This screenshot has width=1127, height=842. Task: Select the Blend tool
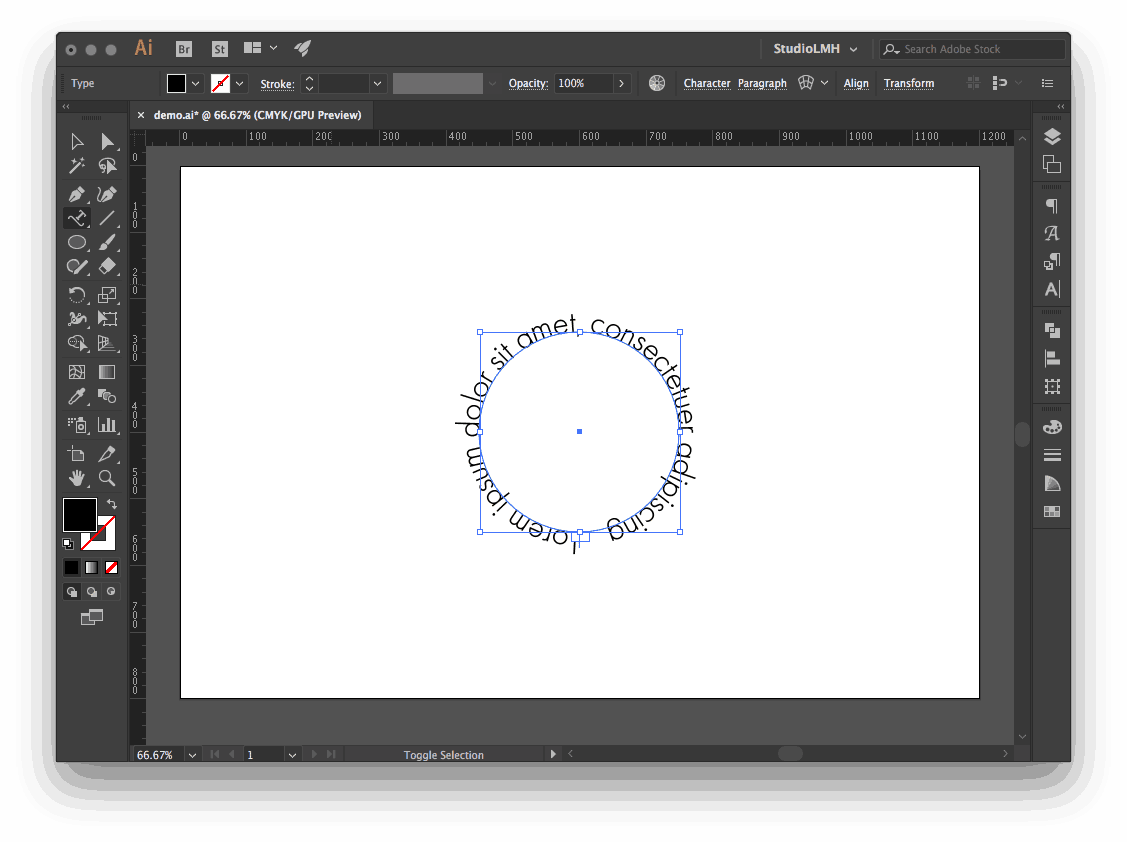(x=107, y=396)
